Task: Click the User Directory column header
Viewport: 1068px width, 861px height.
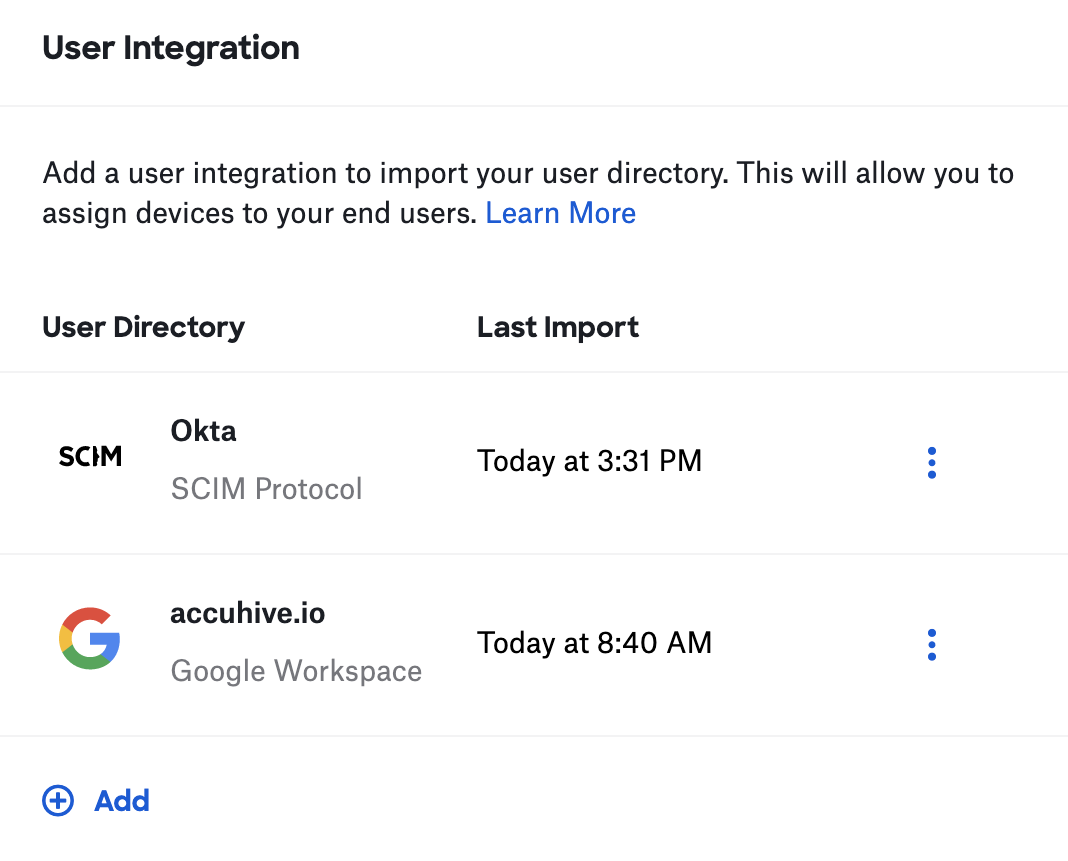Action: point(143,327)
